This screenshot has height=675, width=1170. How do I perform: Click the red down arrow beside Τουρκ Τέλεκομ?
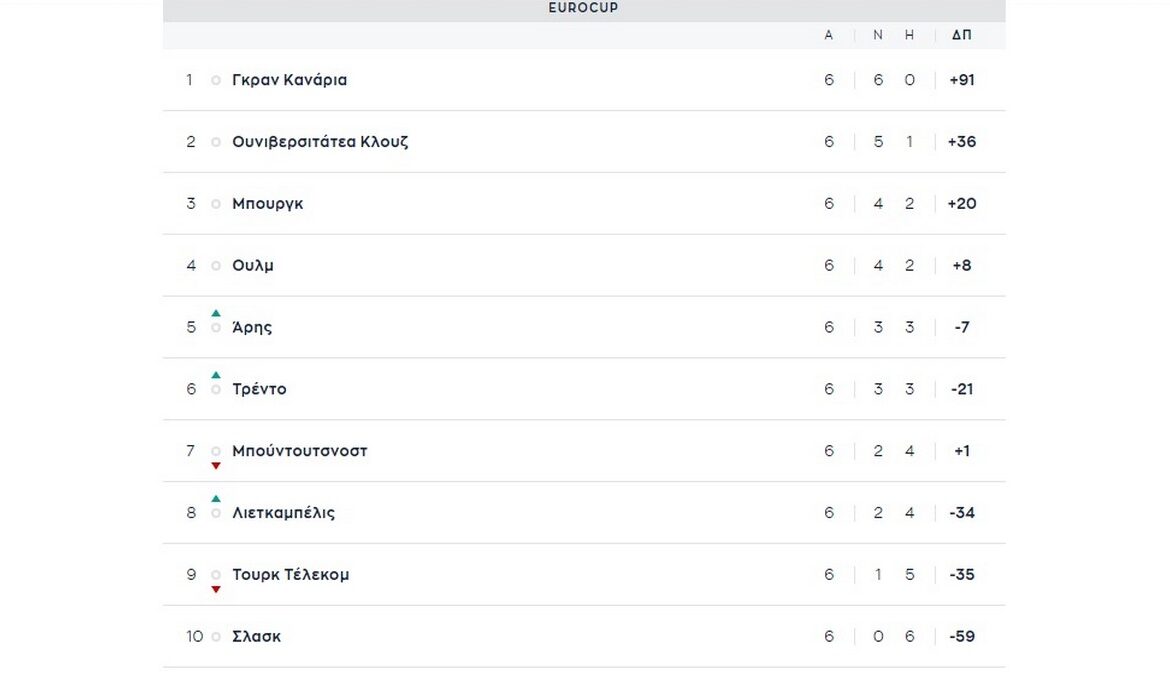tap(216, 590)
